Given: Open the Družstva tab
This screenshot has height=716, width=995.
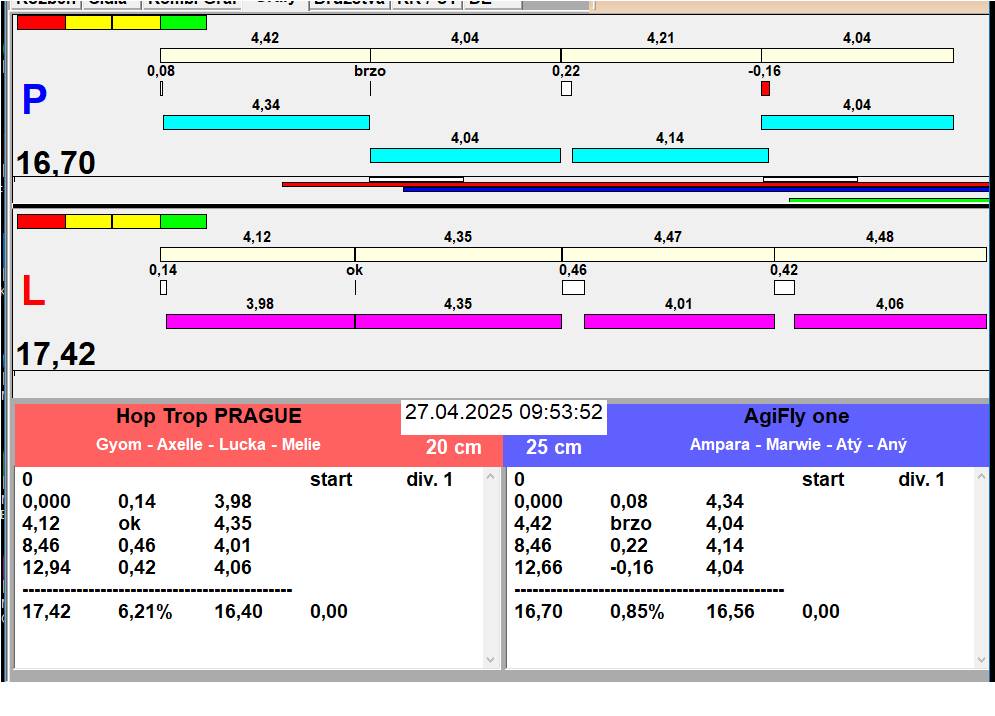Looking at the screenshot, I should pos(347,3).
